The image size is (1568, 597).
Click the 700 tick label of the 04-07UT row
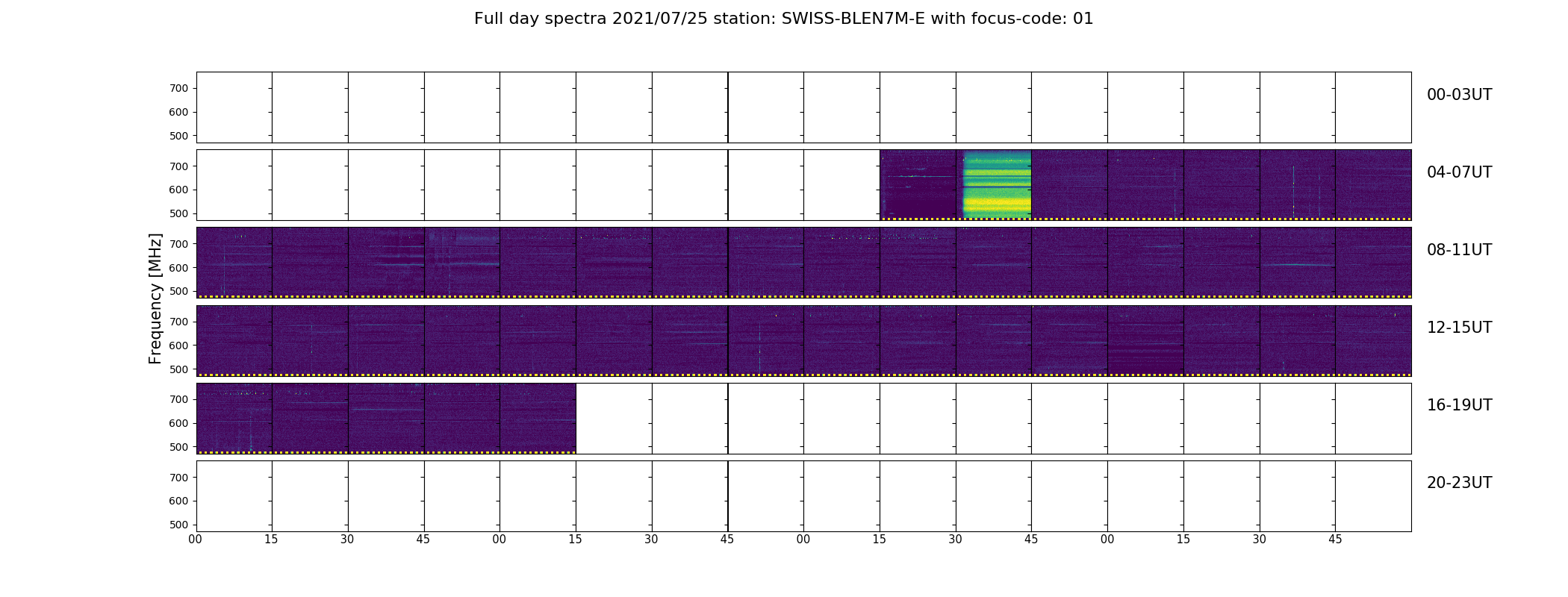pos(179,166)
